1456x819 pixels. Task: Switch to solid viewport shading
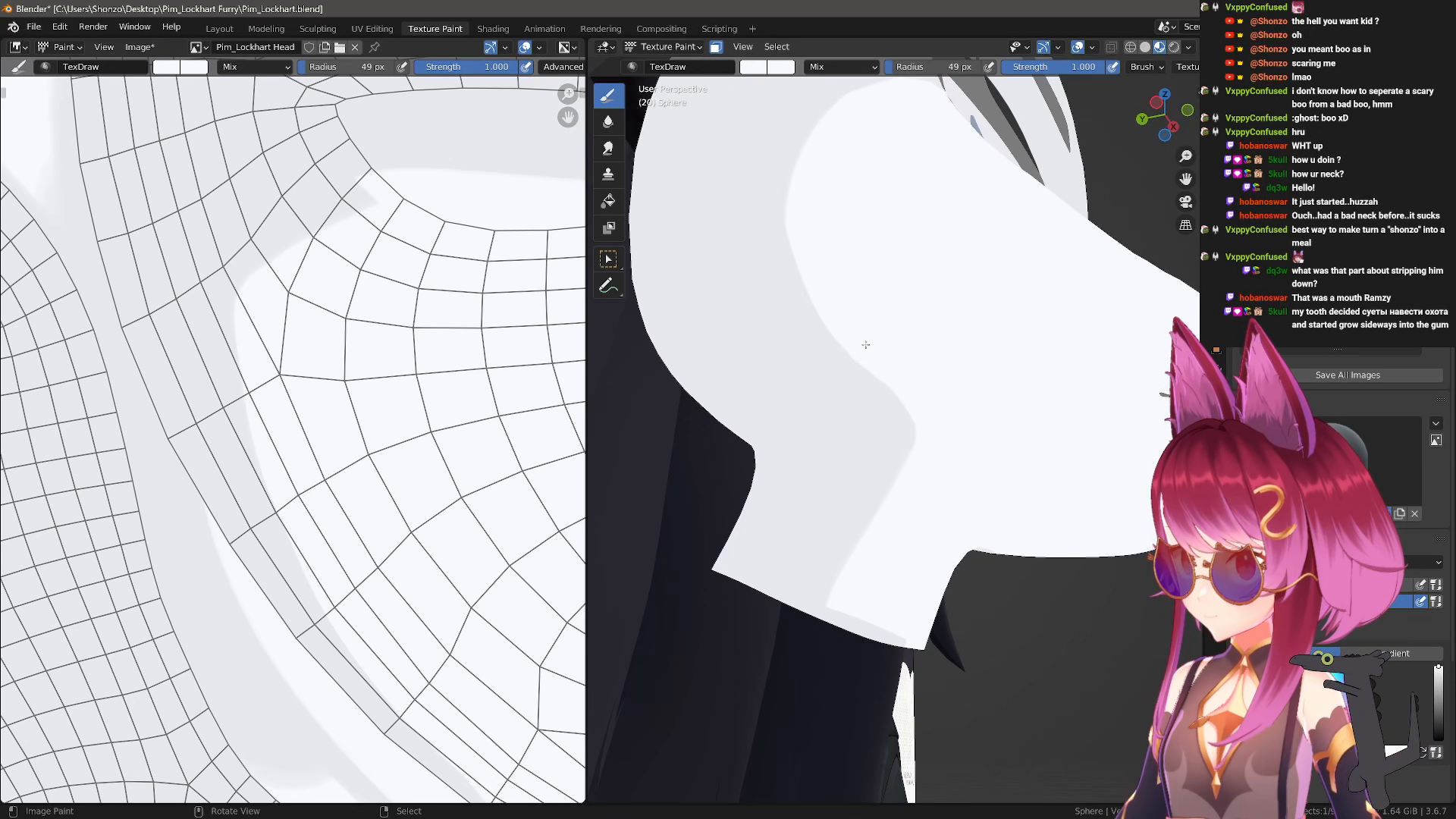point(1145,47)
